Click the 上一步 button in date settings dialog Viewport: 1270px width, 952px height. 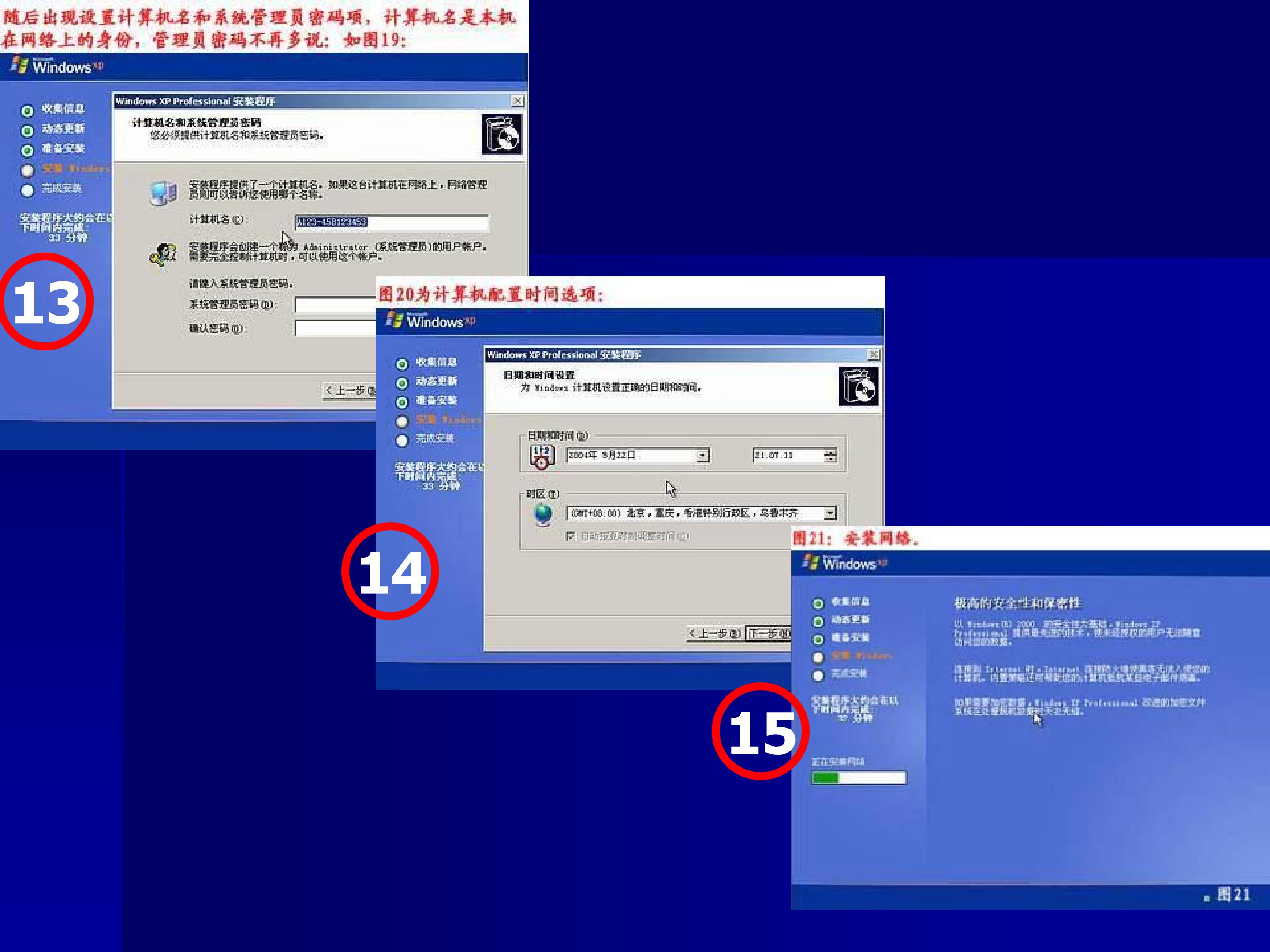(x=714, y=633)
